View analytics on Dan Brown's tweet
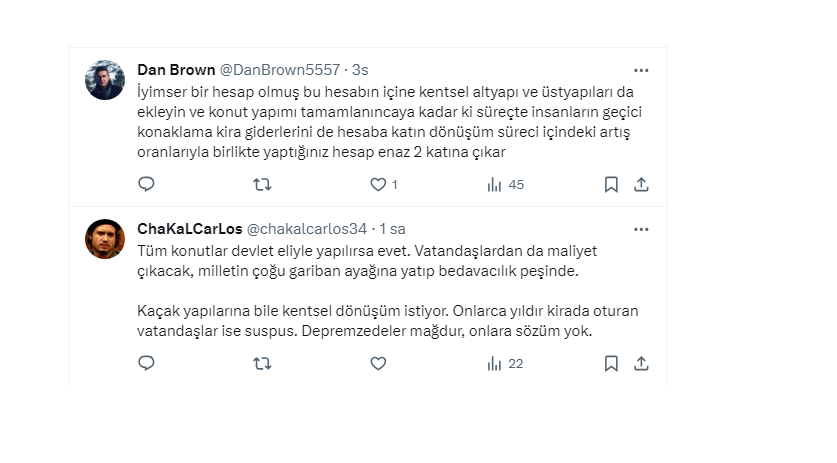The height and width of the screenshot is (463, 837). [x=494, y=184]
